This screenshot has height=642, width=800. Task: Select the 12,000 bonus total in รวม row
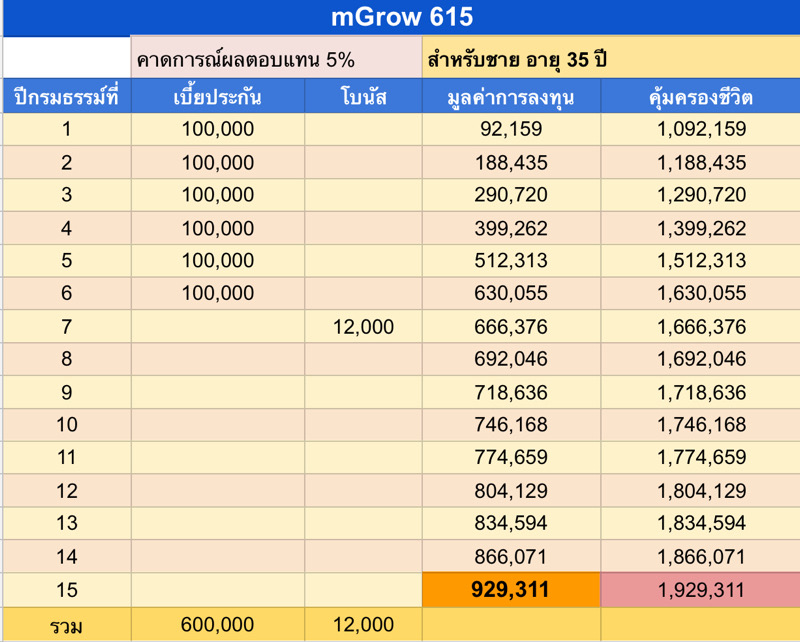363,625
